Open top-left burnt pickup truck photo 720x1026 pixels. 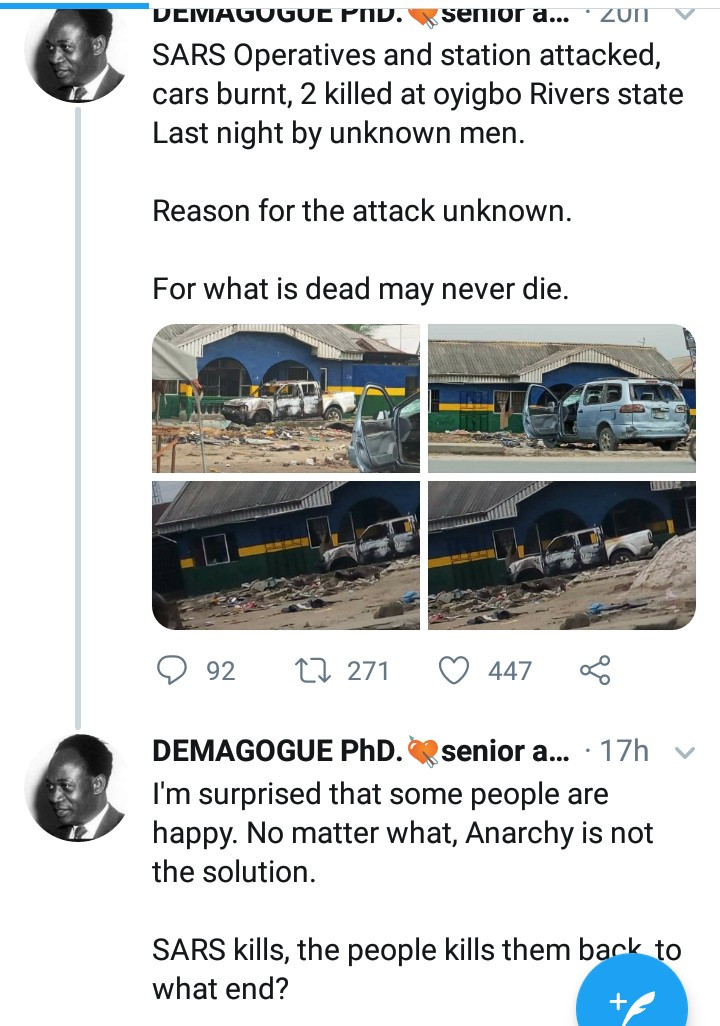pyautogui.click(x=286, y=398)
